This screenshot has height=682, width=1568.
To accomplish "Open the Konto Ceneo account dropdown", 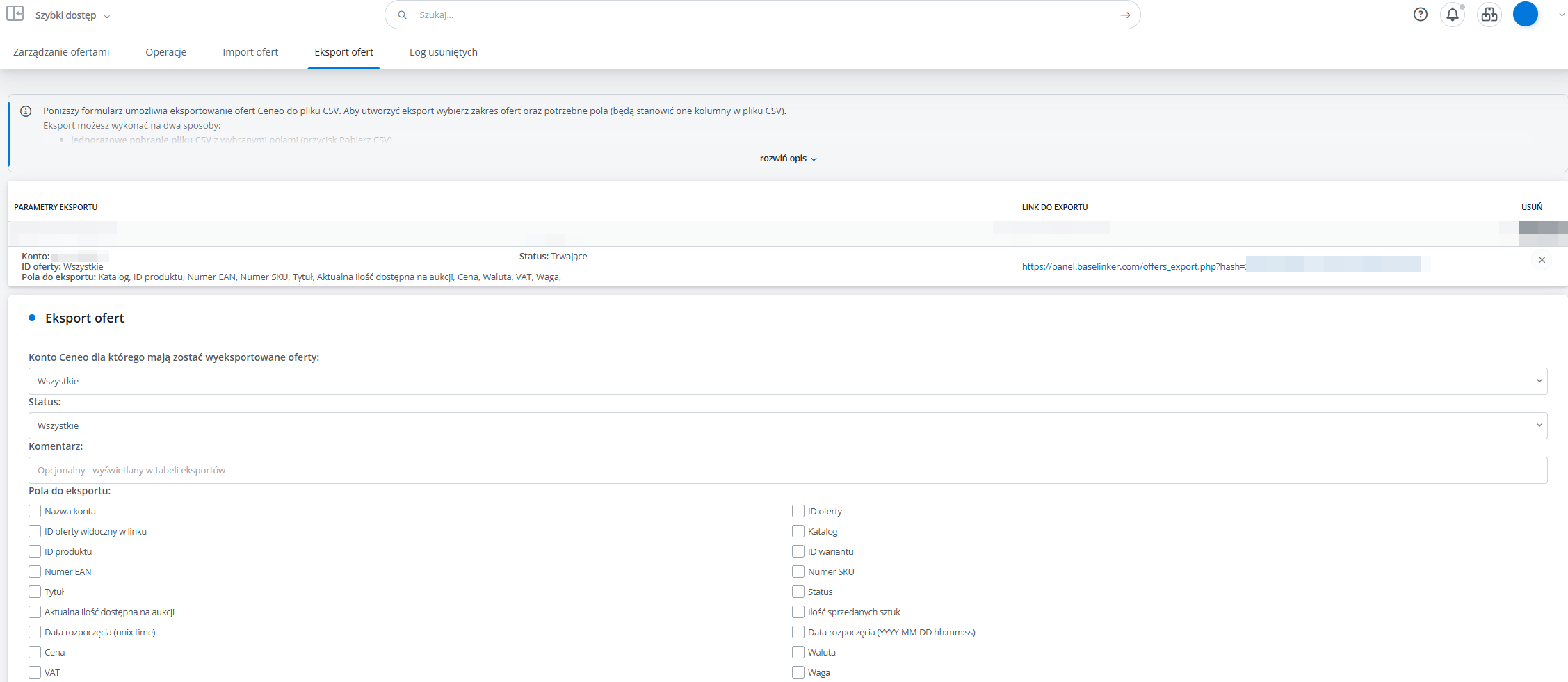I will coord(787,381).
